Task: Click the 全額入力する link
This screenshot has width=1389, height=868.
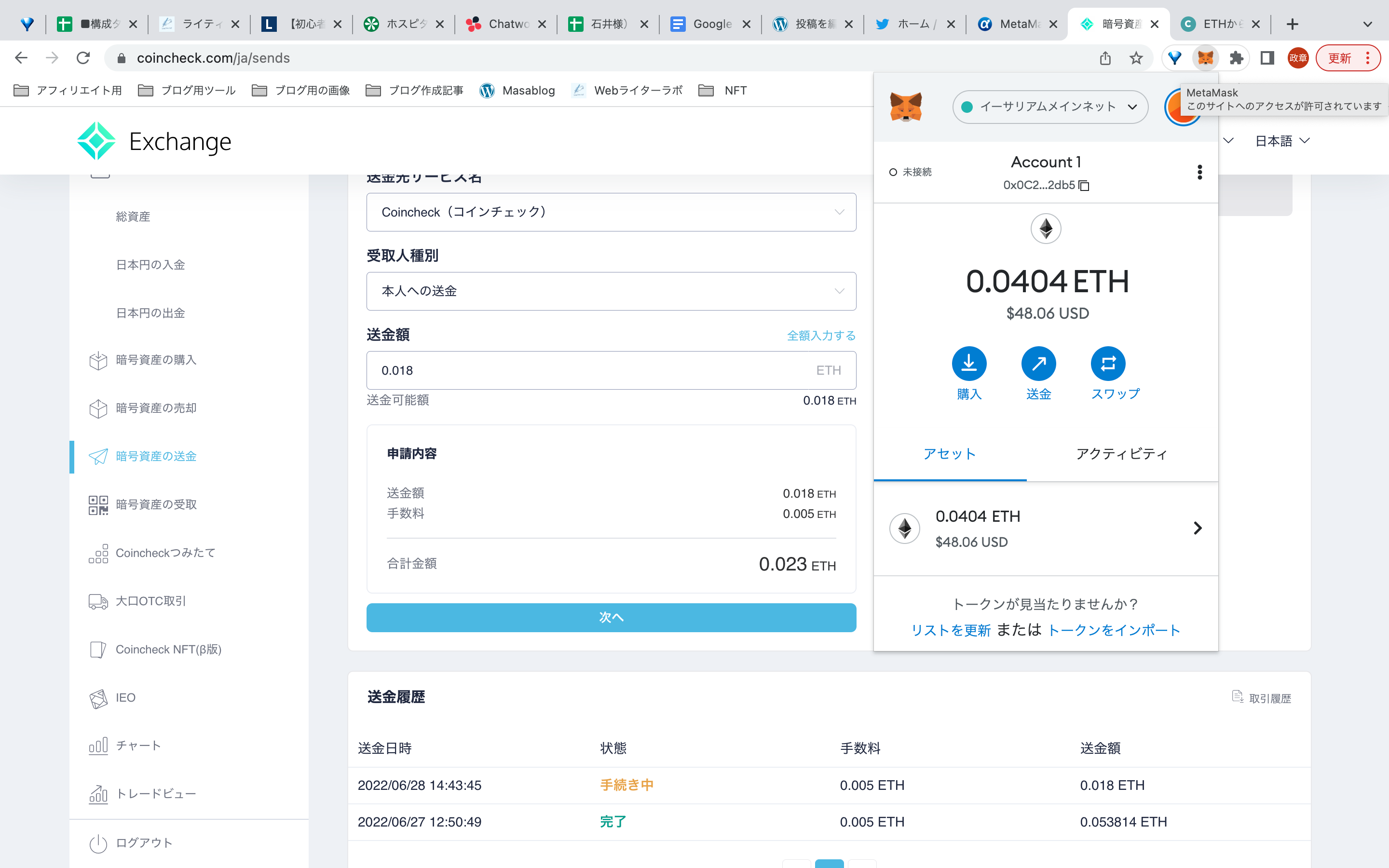Action: (x=821, y=336)
